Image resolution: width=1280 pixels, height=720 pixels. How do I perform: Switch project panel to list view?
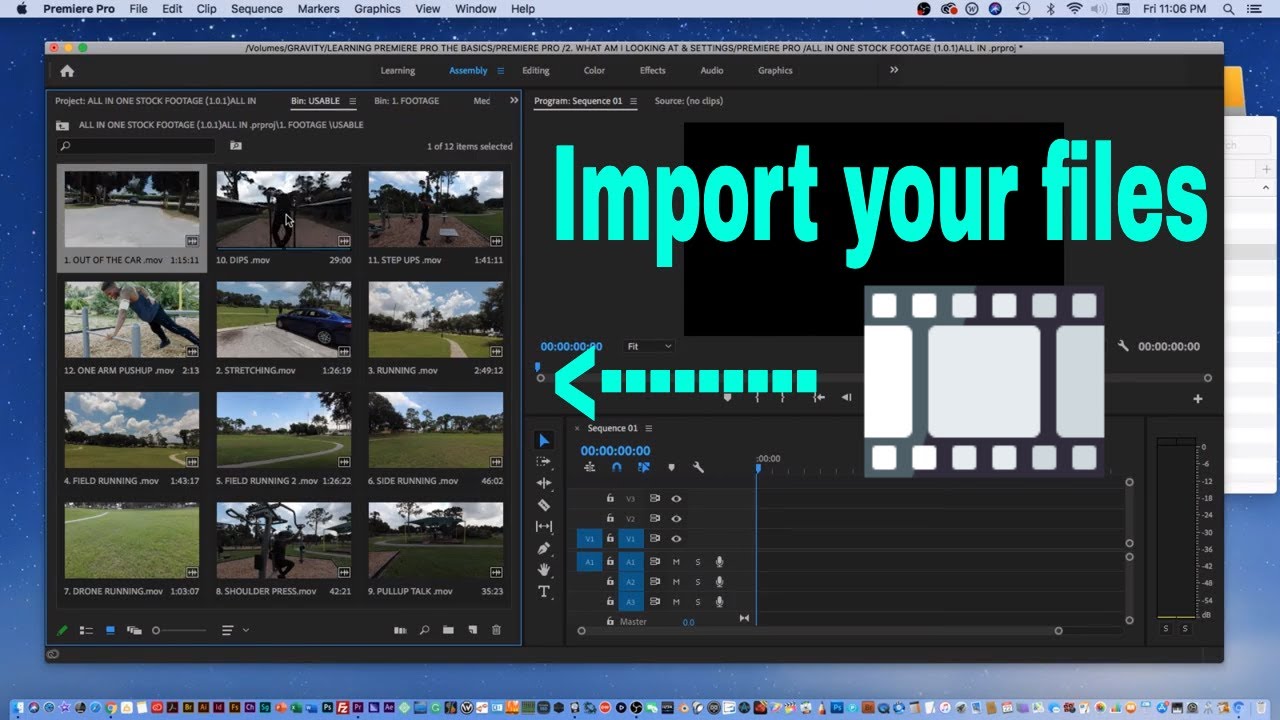86,631
